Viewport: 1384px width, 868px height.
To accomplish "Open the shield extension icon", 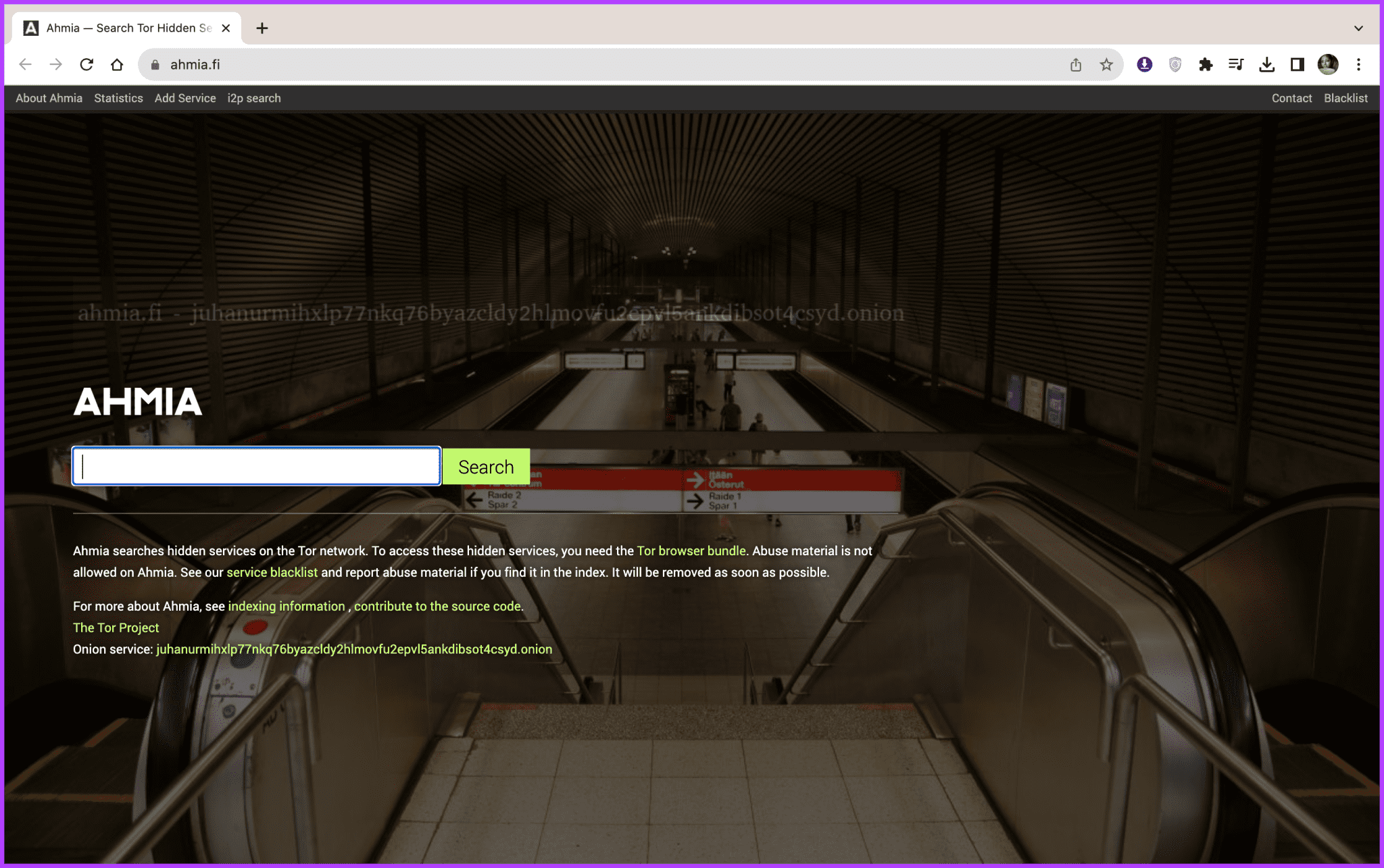I will point(1175,64).
